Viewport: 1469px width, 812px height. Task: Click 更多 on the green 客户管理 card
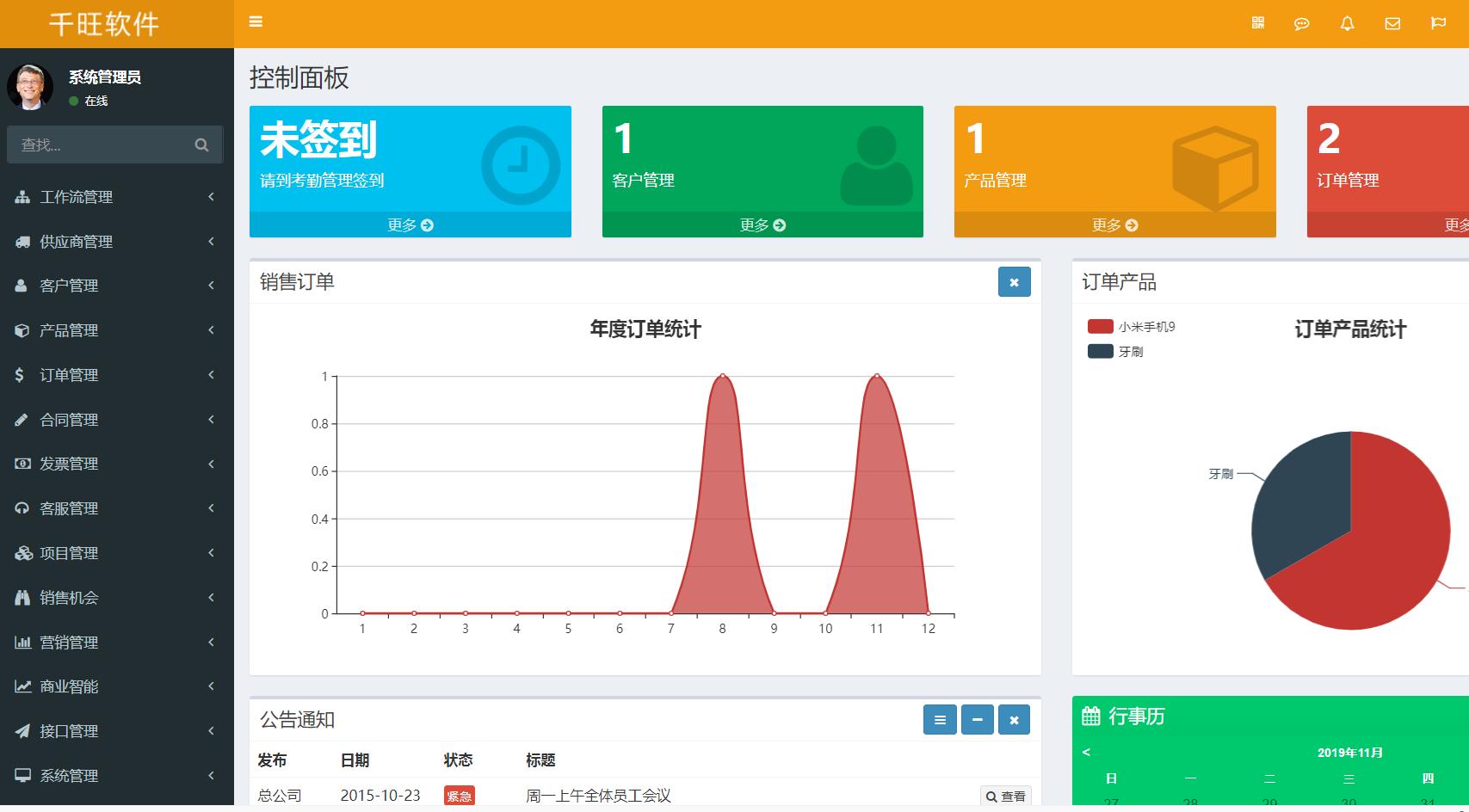click(x=762, y=225)
